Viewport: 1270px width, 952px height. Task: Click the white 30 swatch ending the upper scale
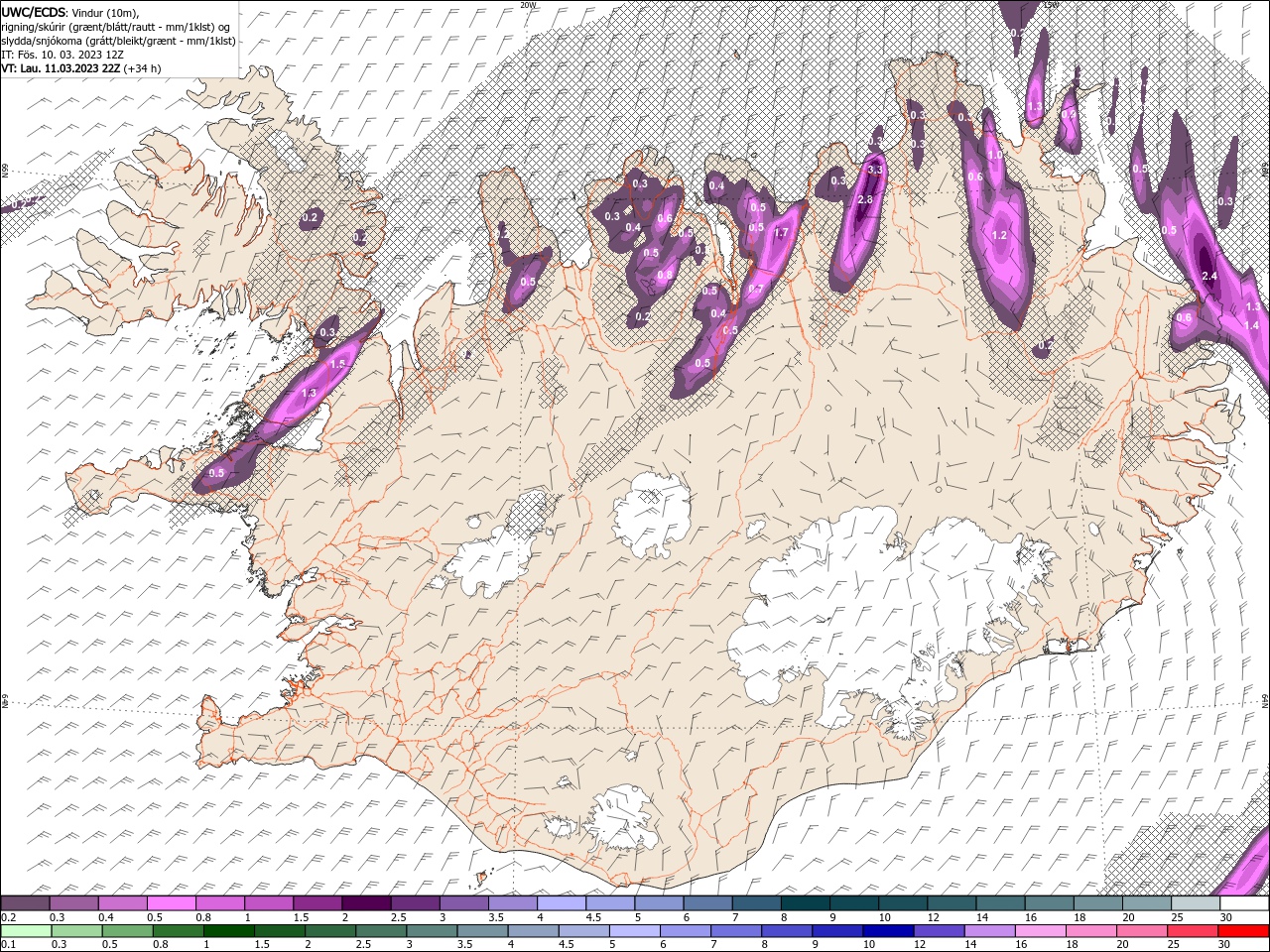tap(1244, 903)
